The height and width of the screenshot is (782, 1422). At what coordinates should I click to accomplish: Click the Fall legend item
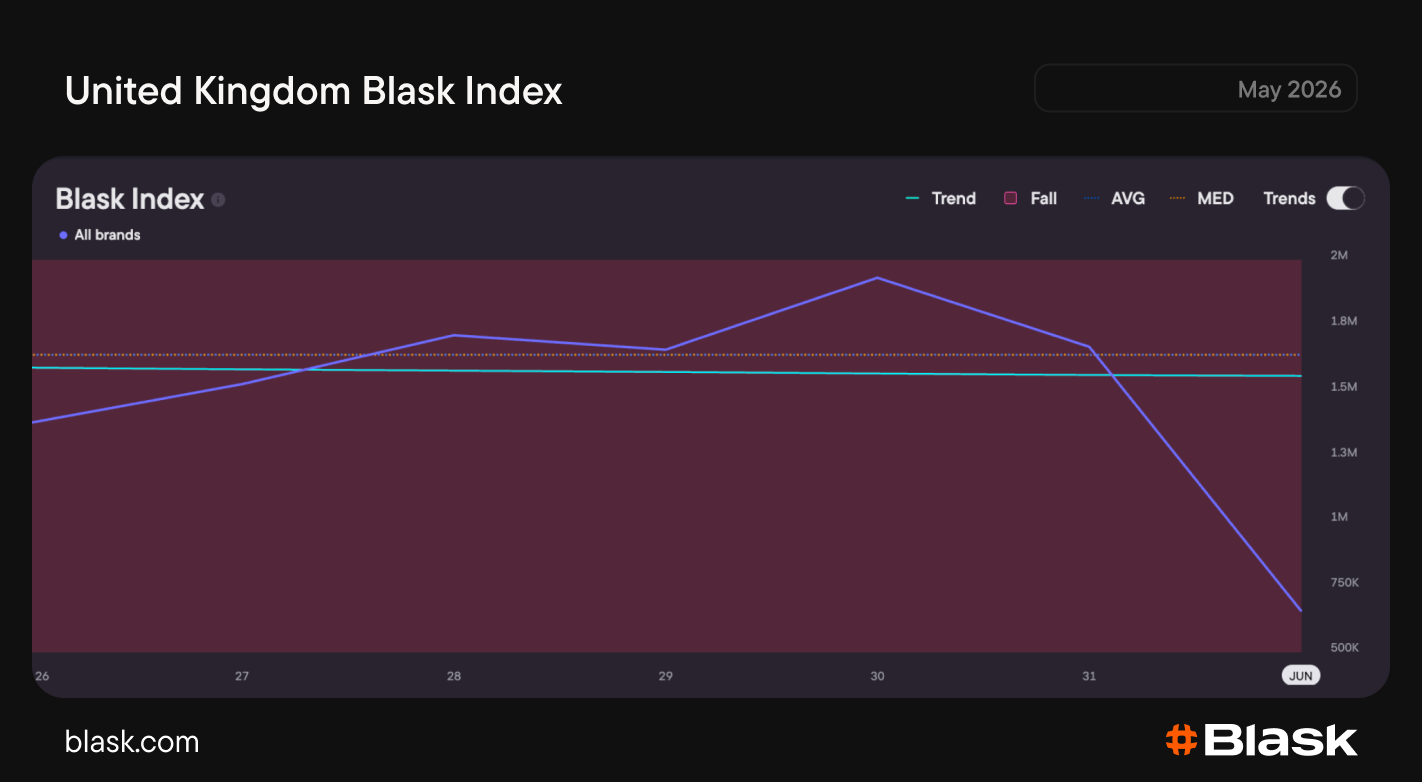coord(1030,198)
